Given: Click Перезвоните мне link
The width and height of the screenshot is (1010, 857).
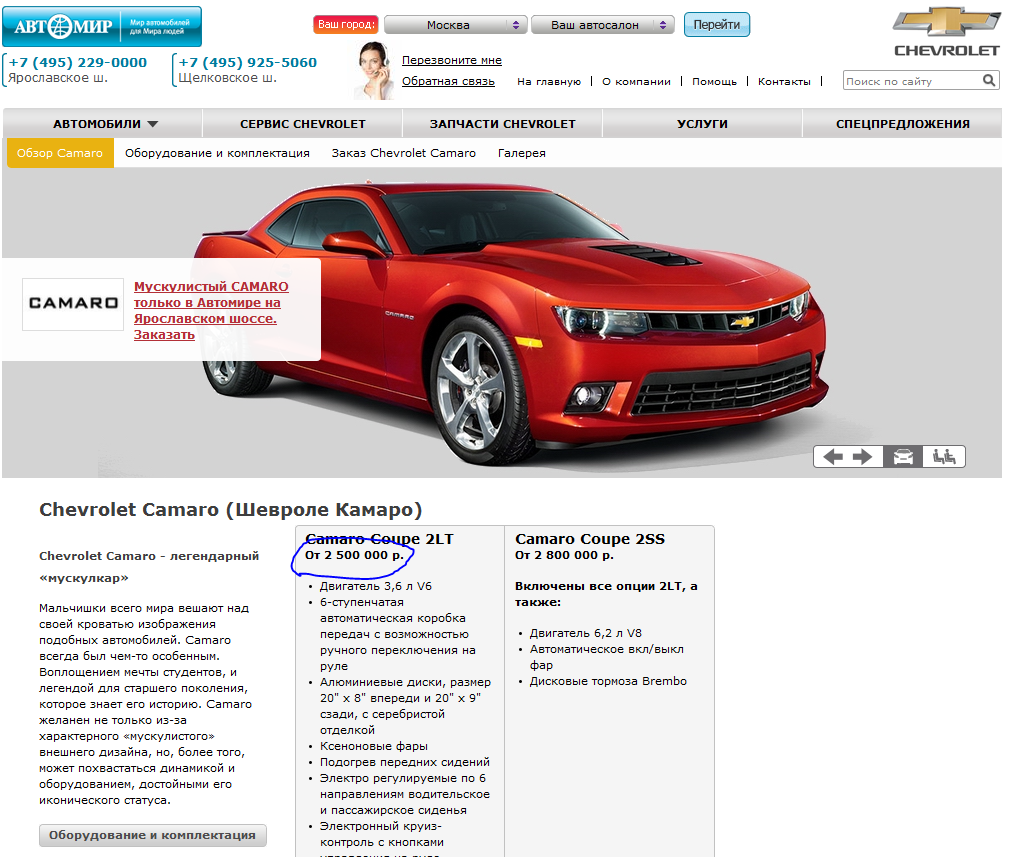Looking at the screenshot, I should point(452,60).
